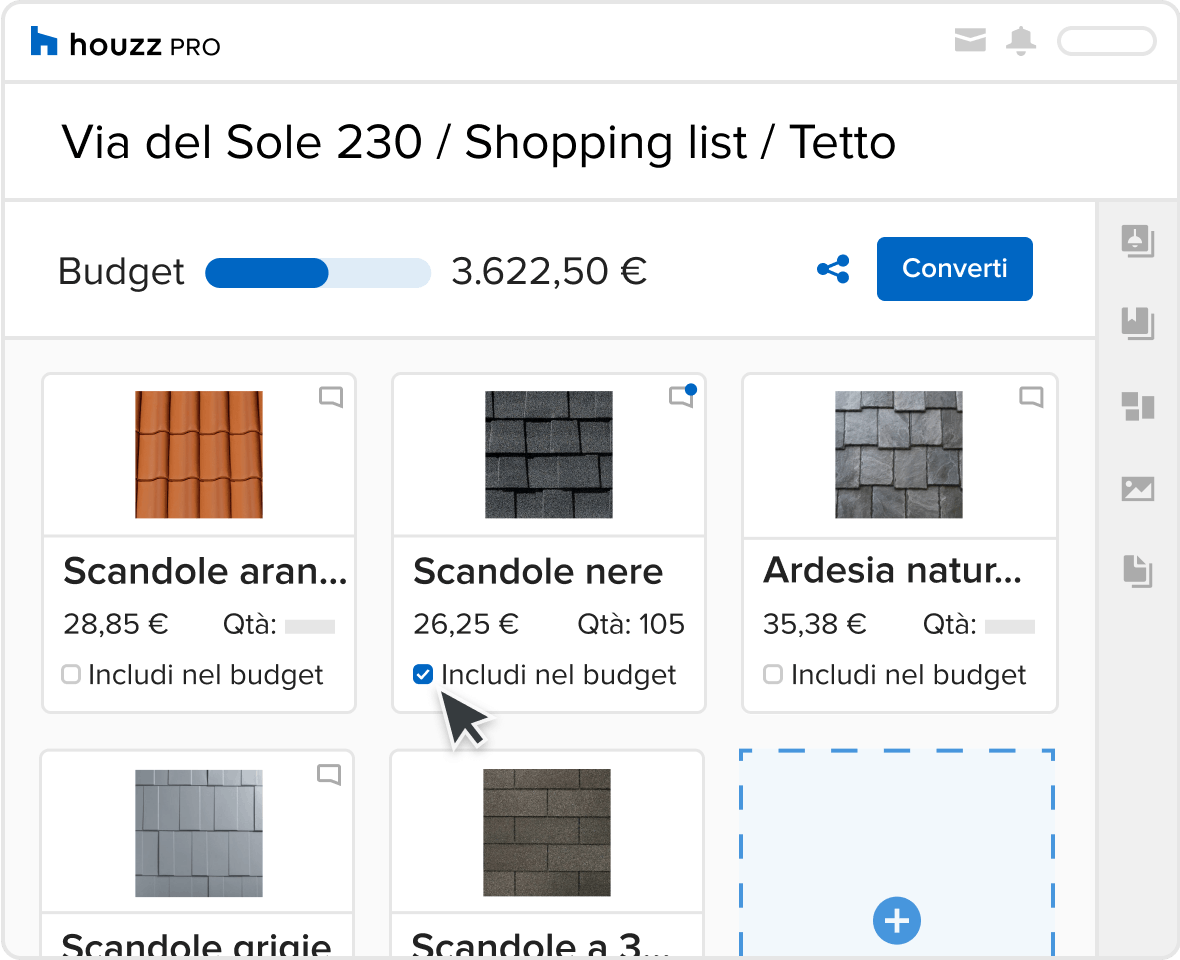1180x960 pixels.
Task: Select the orange roof tiles thumbnail
Action: [x=199, y=454]
